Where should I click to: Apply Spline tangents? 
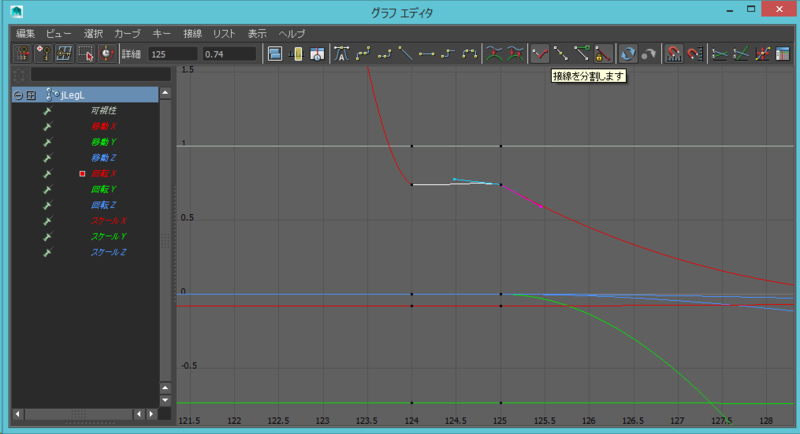pos(363,54)
